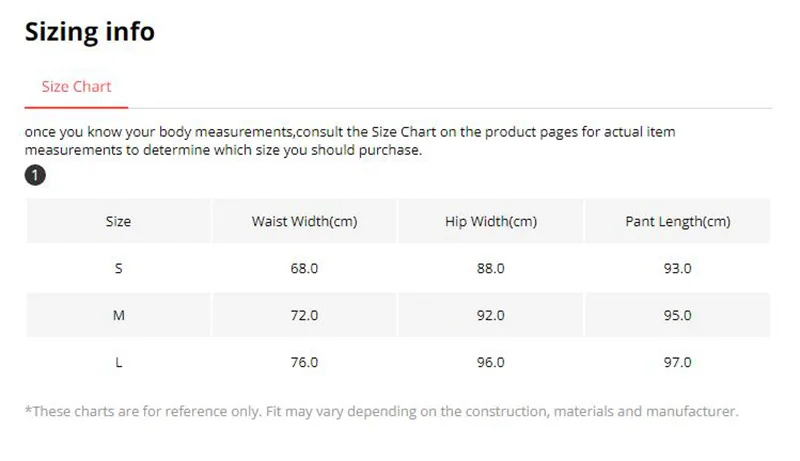Screen dimensions: 800x461
Task: Click the Sizing info heading
Action: pyautogui.click(x=89, y=31)
